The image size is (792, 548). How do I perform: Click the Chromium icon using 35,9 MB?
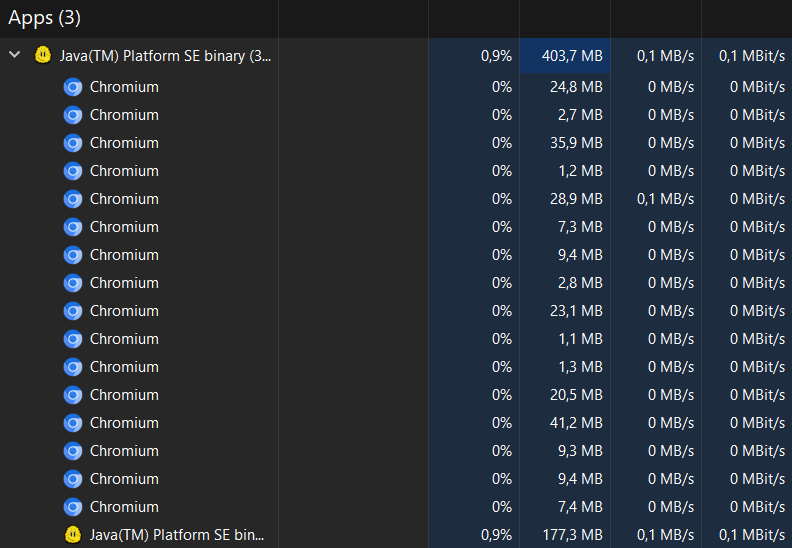point(72,143)
